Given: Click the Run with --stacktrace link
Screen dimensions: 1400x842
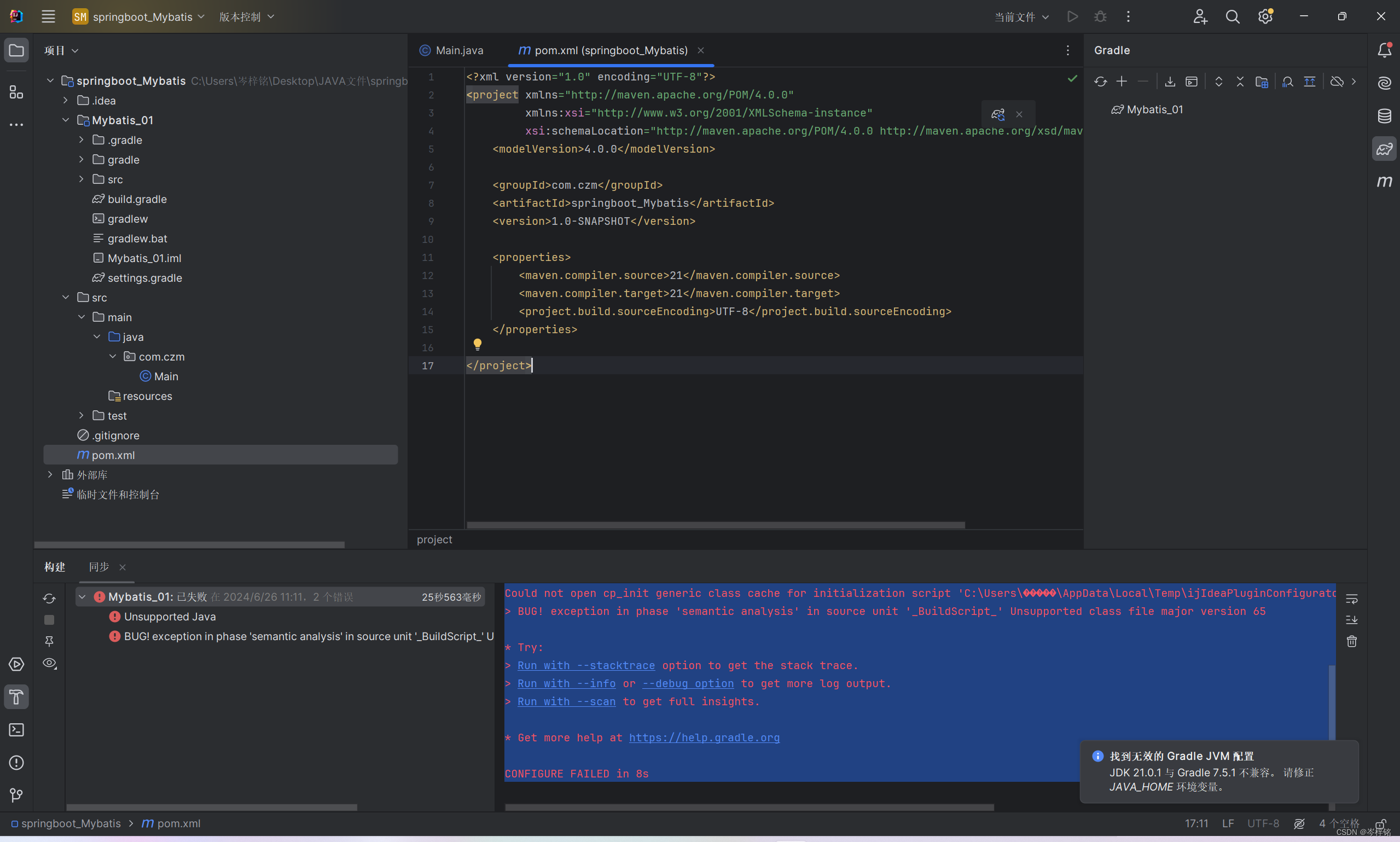Looking at the screenshot, I should [585, 665].
